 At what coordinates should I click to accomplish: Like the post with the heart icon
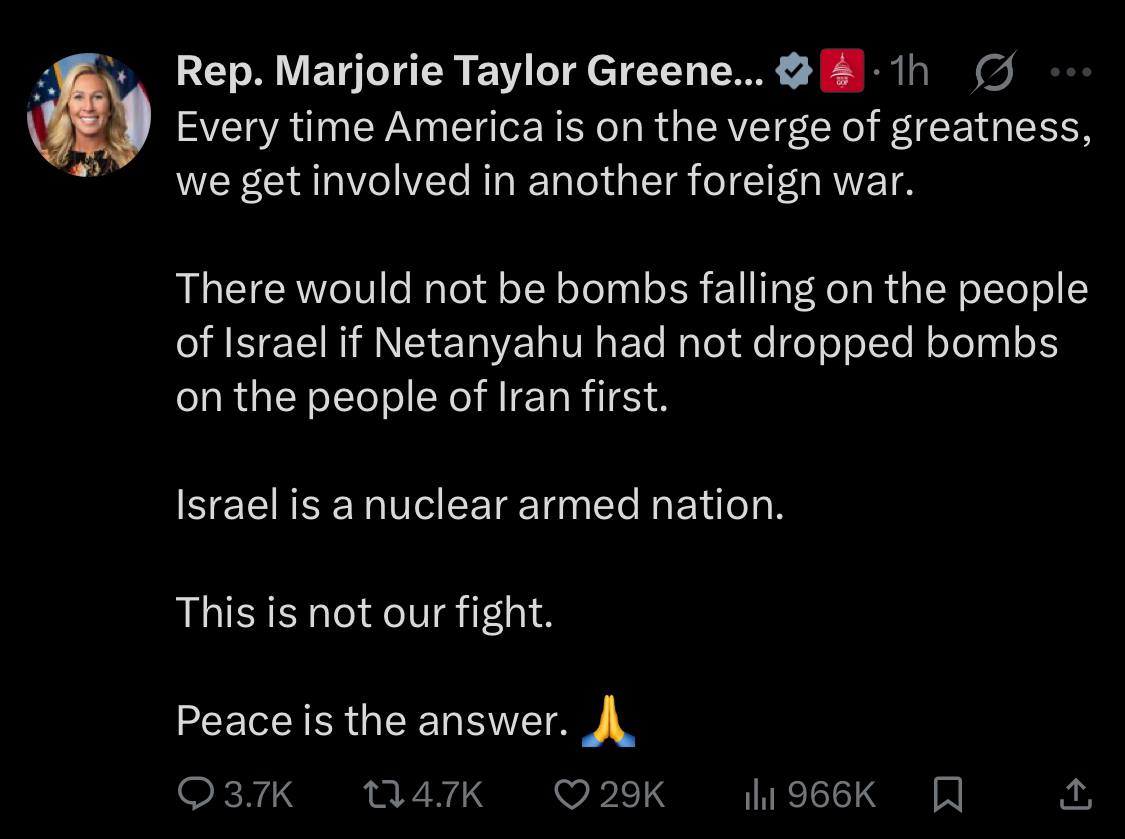pyautogui.click(x=572, y=794)
